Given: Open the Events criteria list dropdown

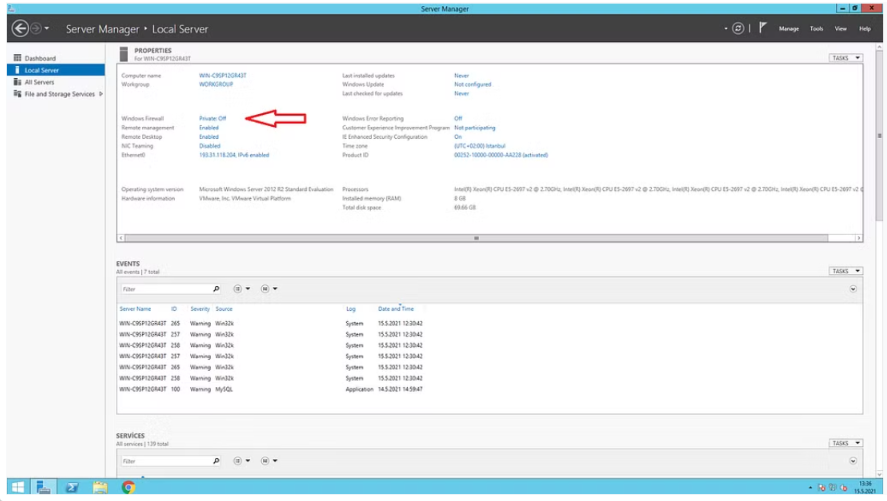Looking at the screenshot, I should (x=242, y=289).
